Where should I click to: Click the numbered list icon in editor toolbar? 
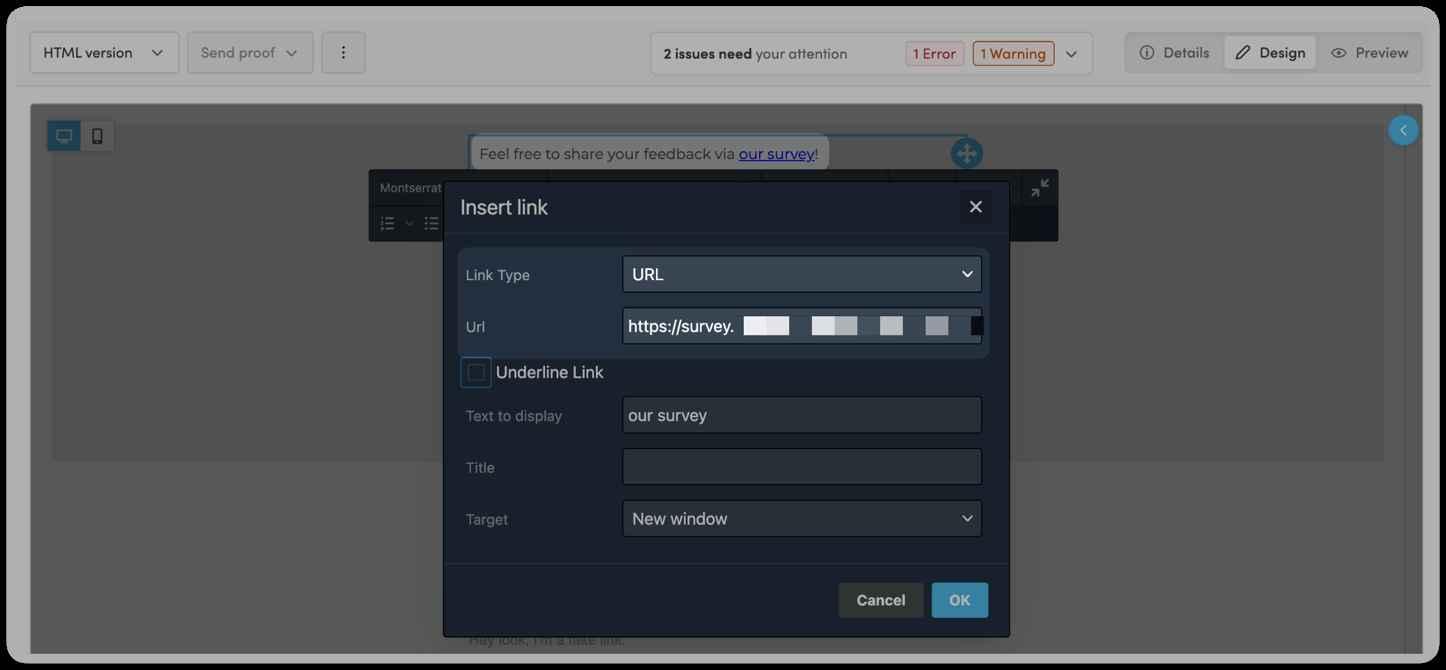pyautogui.click(x=388, y=223)
